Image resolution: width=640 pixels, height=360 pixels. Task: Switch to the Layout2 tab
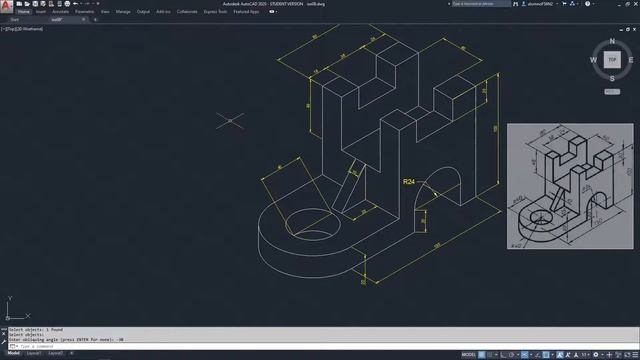point(56,353)
